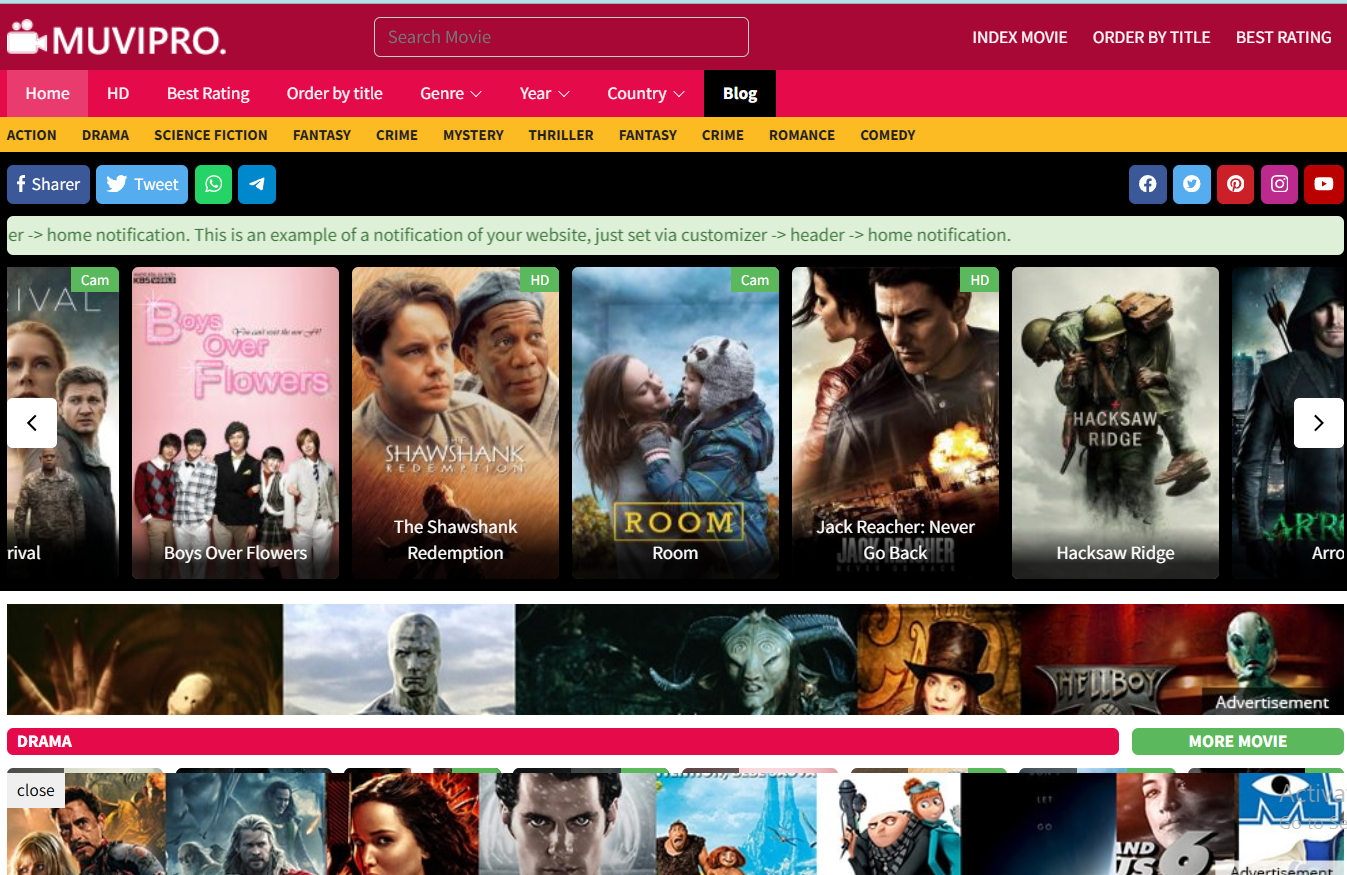The image size is (1347, 875).
Task: Open The Shawshank Redemption poster
Action: tap(455, 422)
